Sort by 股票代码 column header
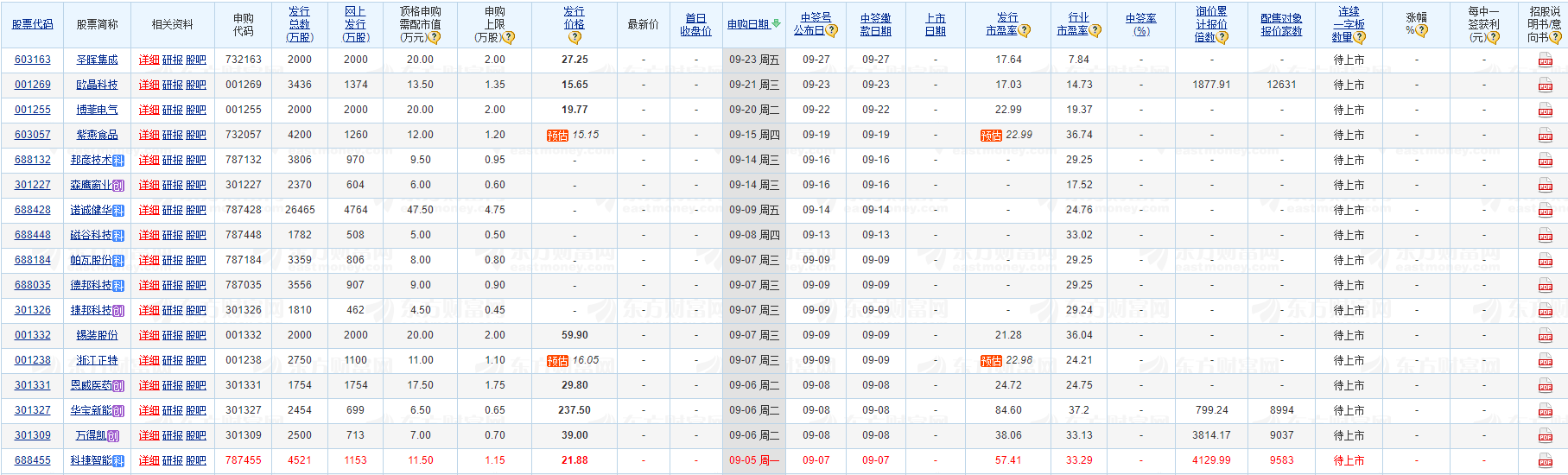 click(x=32, y=24)
